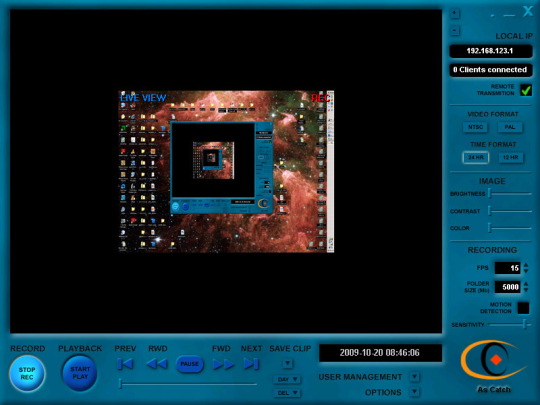540x405 pixels.
Task: Toggle the REMOTE TRANSMITION checkbox
Action: pyautogui.click(x=526, y=90)
